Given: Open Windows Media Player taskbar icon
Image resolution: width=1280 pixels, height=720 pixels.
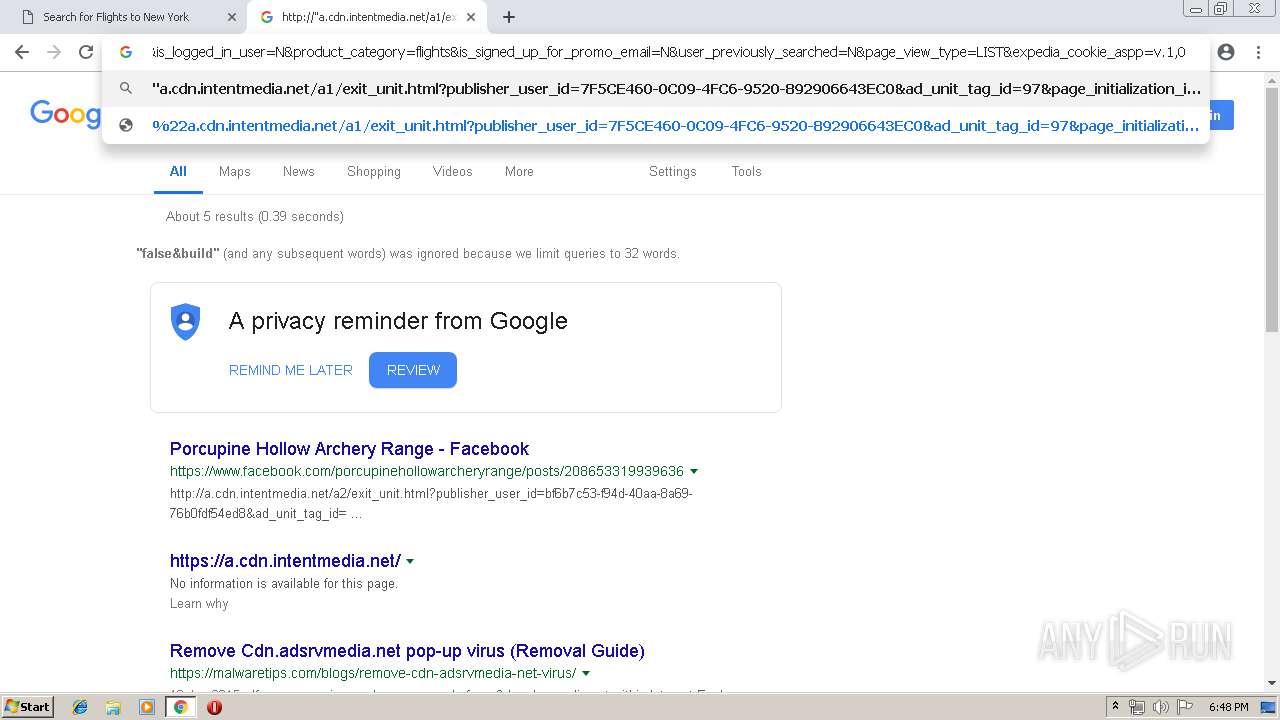Looking at the screenshot, I should pos(147,707).
